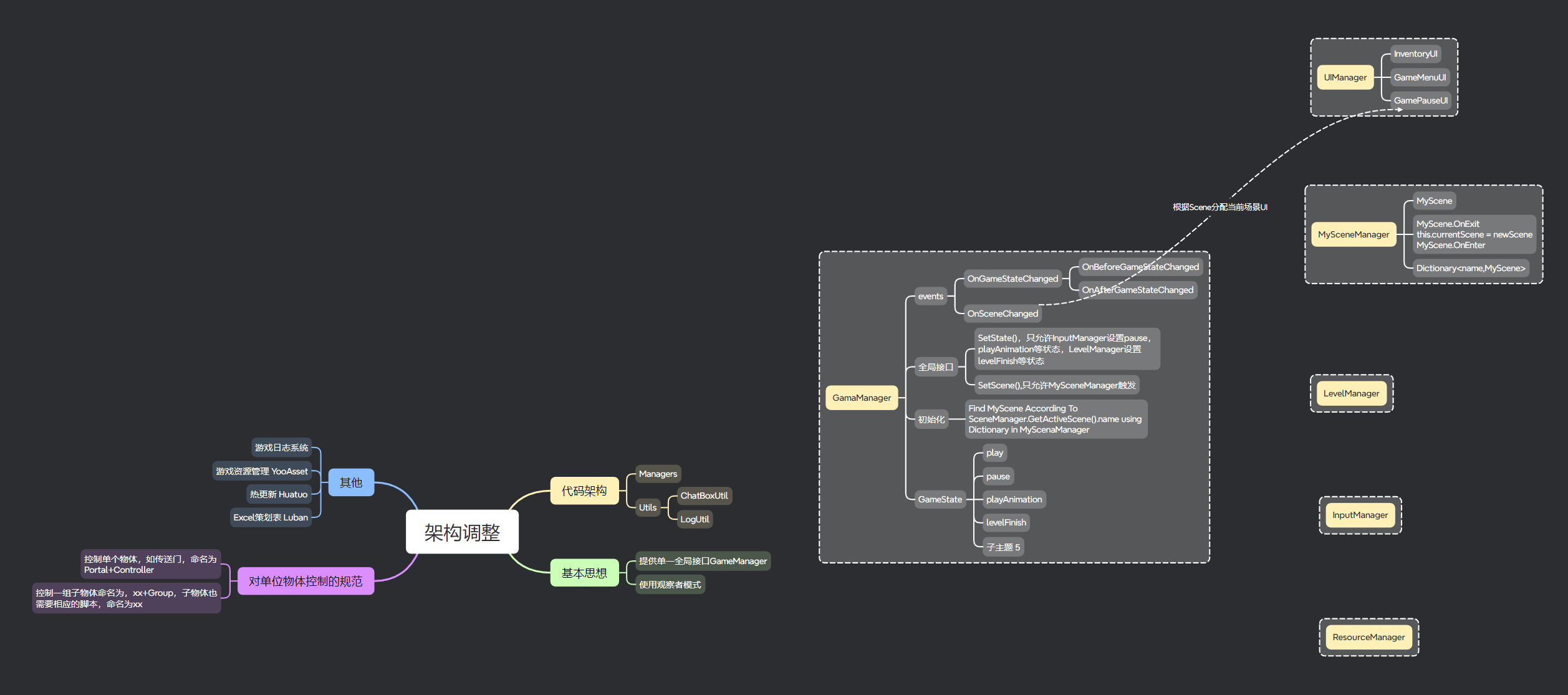Click the GamePauseUI node
This screenshot has height=695, width=1568.
click(1420, 100)
